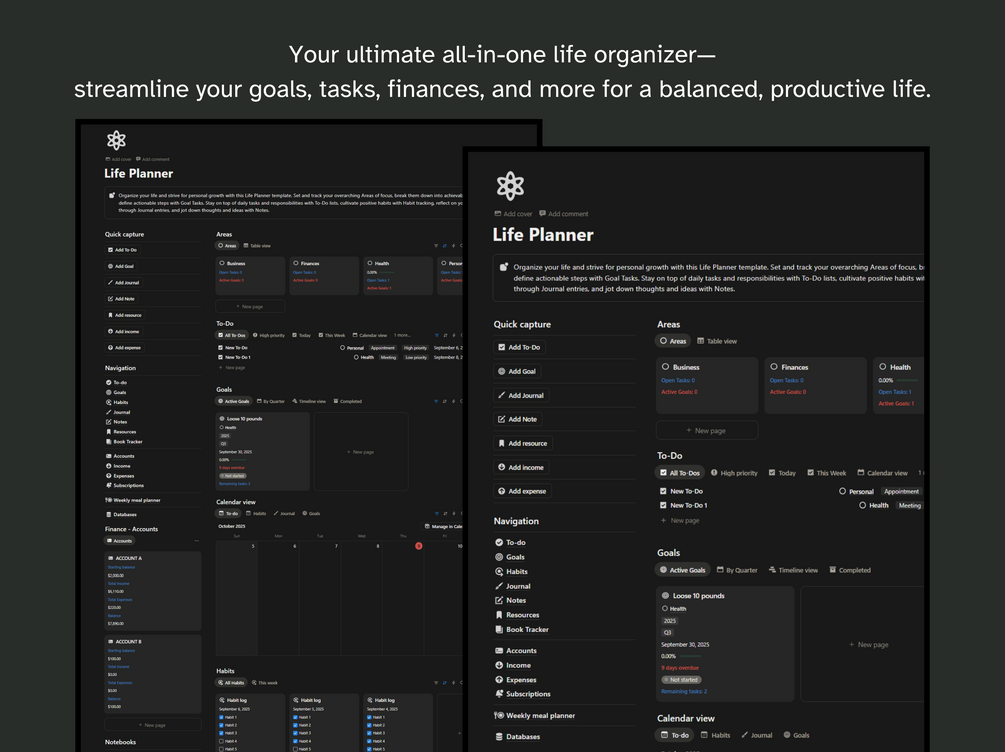Image resolution: width=1005 pixels, height=752 pixels.
Task: Click Add cover in front window
Action: (513, 214)
